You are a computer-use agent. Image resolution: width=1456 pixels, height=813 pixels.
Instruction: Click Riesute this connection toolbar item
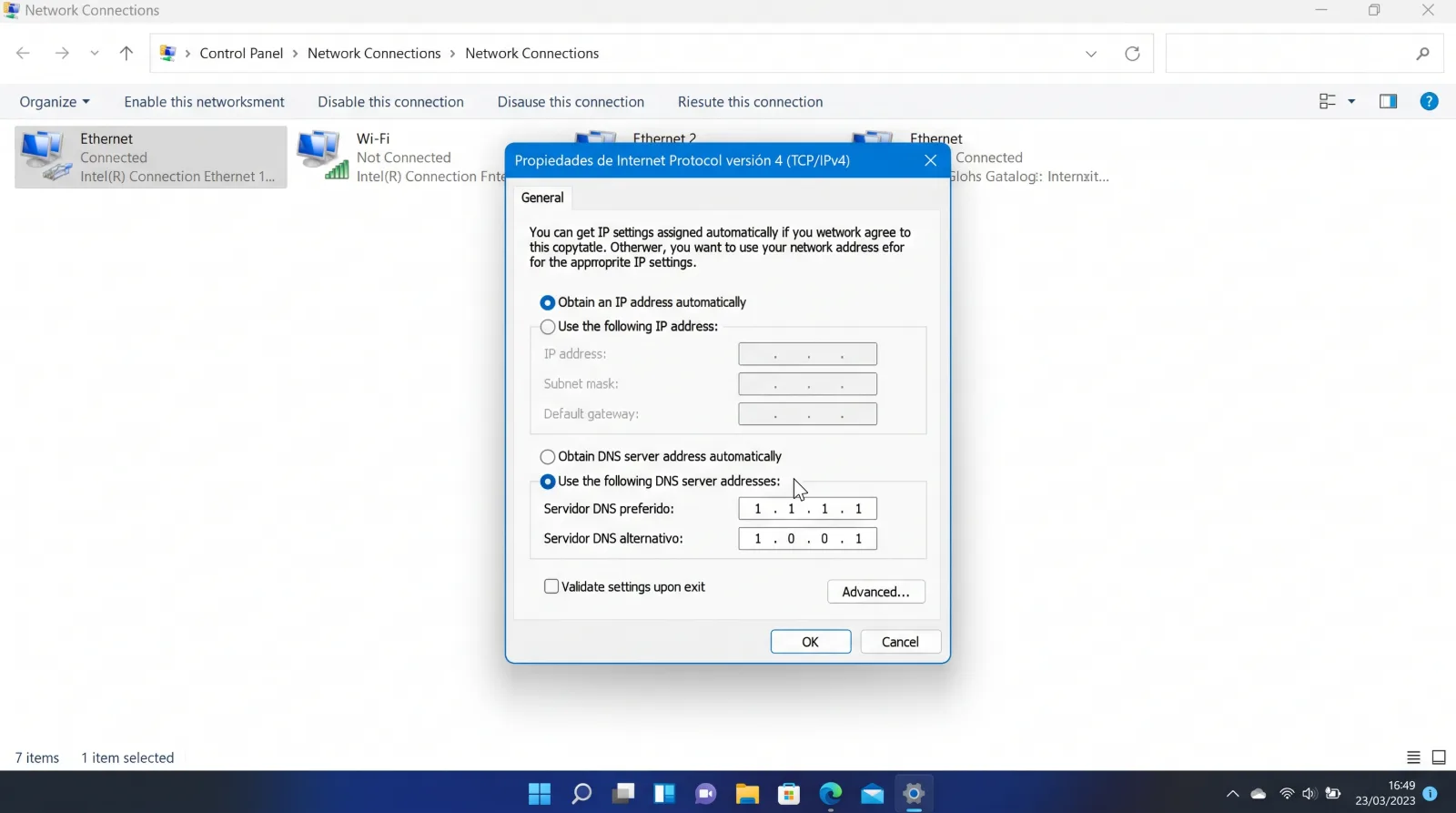coord(750,102)
